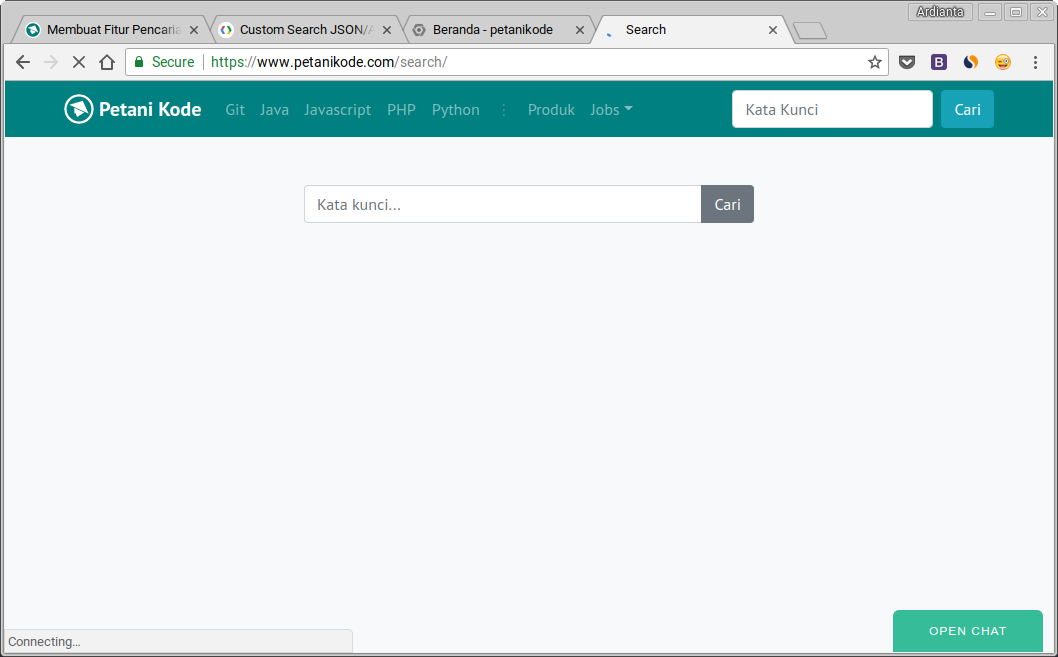Bookmark this page with the star icon
The height and width of the screenshot is (657, 1058).
(x=875, y=62)
